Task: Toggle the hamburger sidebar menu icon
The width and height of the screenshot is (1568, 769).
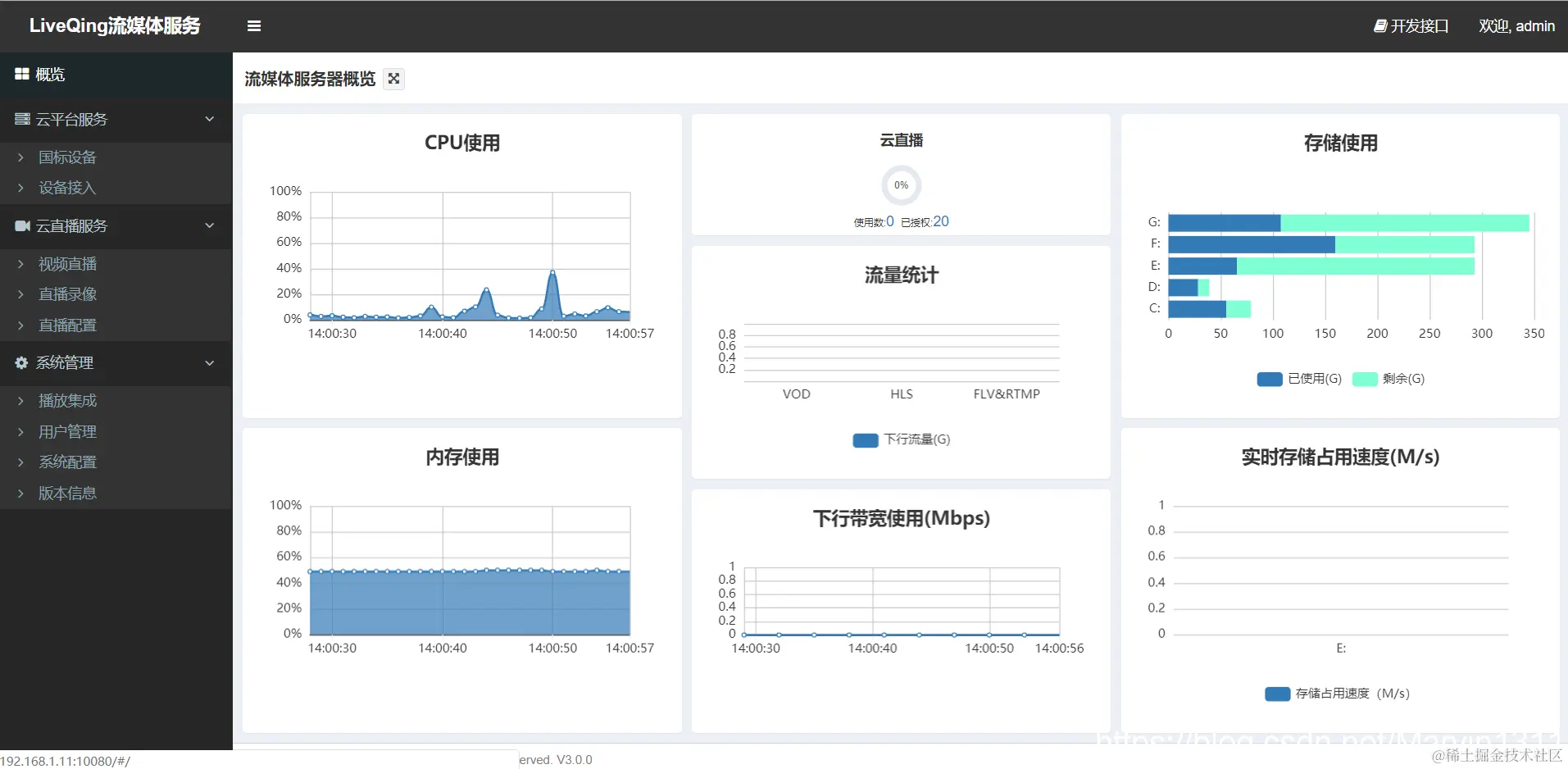Action: pyautogui.click(x=254, y=26)
